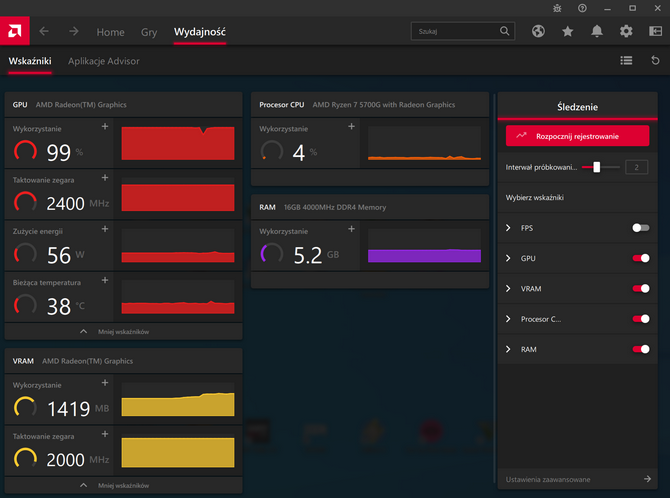
Task: Open the Gry tab
Action: 149,32
